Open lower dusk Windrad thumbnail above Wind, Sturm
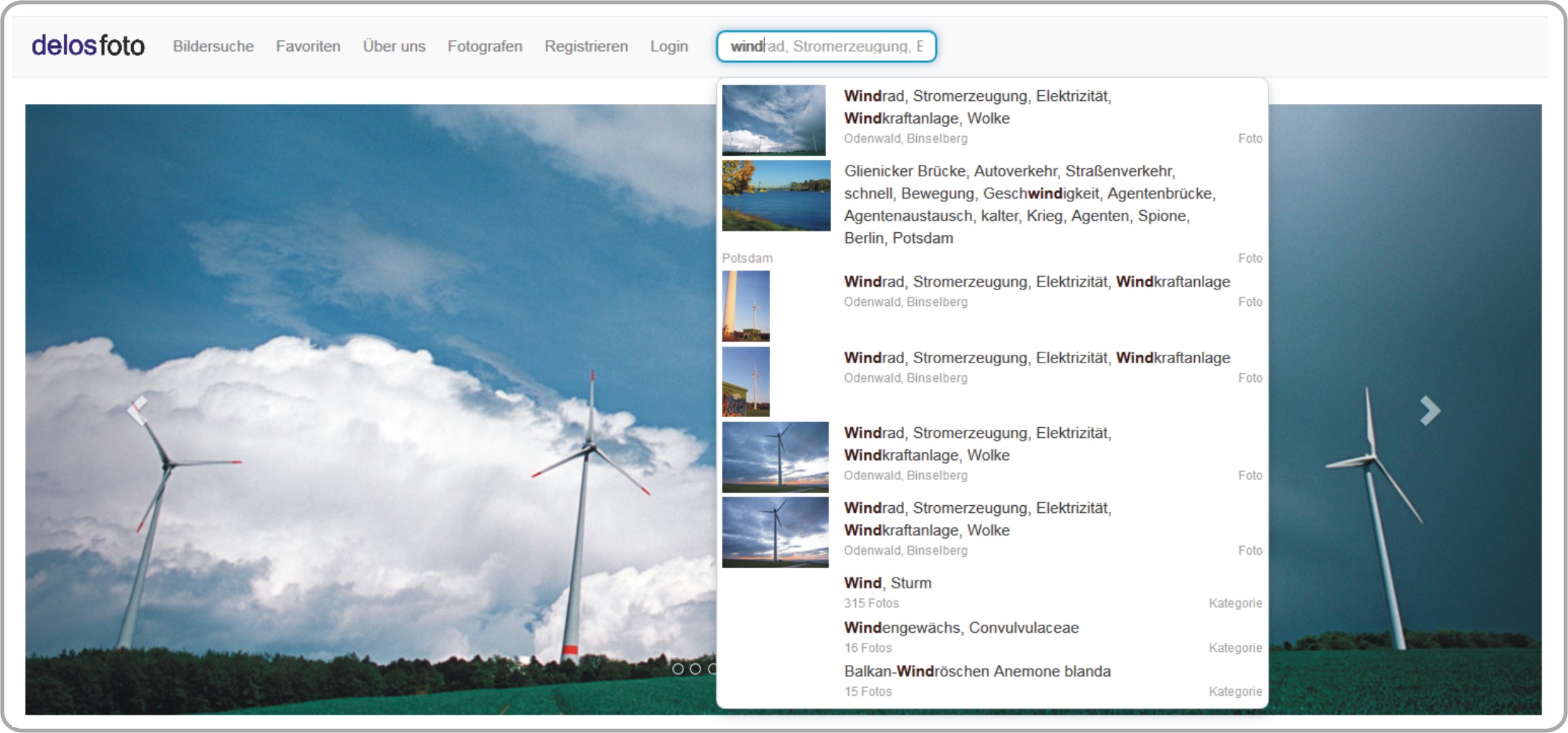The image size is (1568, 733). click(775, 532)
